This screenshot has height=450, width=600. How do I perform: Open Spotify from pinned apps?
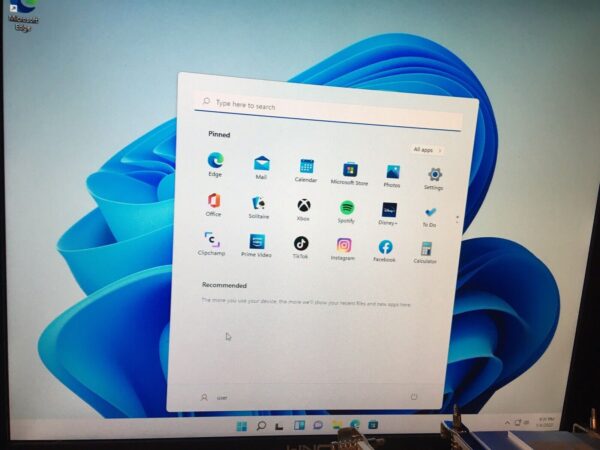coord(347,212)
